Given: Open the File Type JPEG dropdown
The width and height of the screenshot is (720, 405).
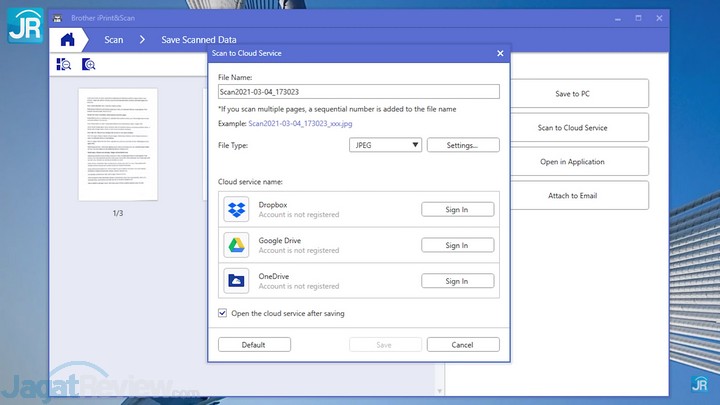Looking at the screenshot, I should 385,145.
